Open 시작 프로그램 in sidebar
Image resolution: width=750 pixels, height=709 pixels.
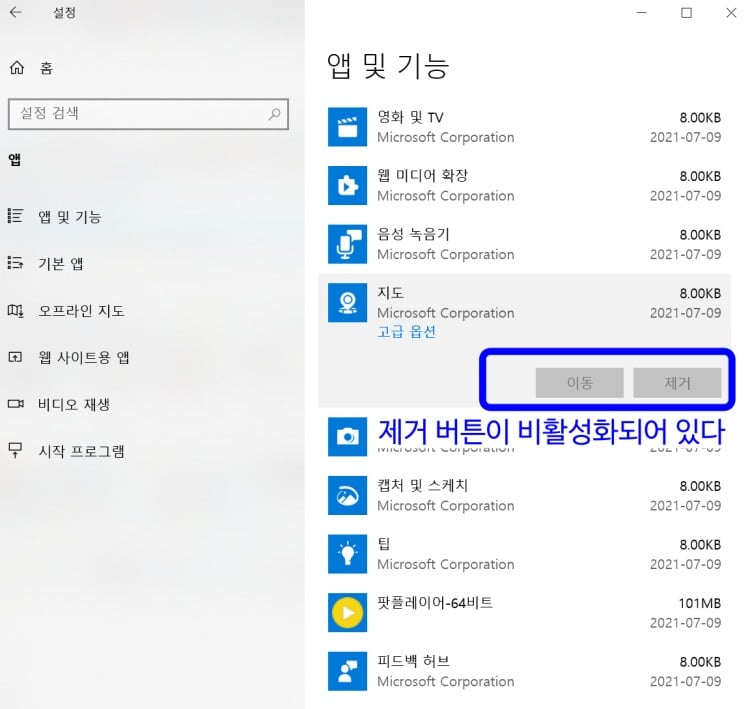coord(81,451)
